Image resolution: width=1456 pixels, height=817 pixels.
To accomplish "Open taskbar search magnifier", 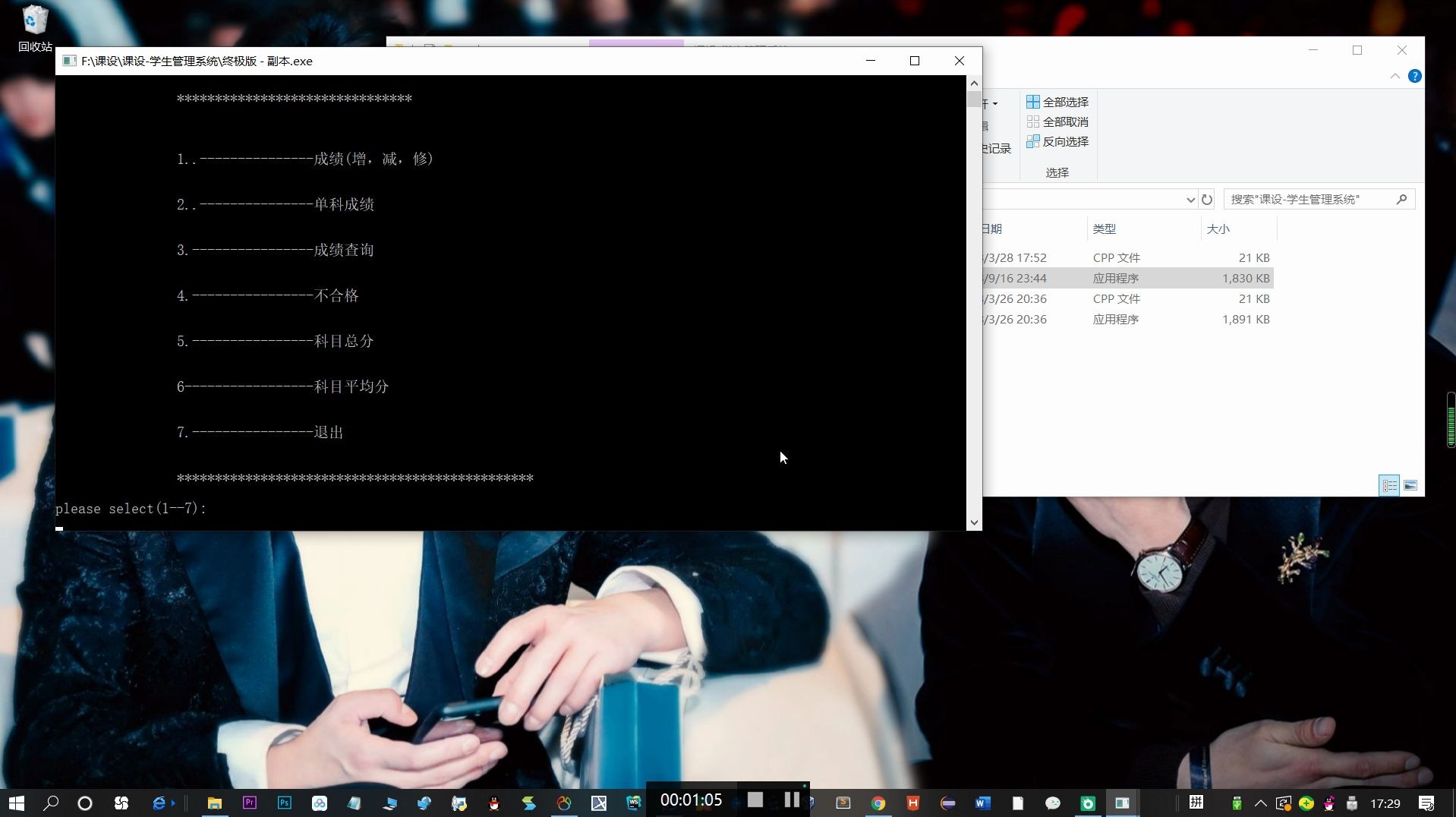I will pos(51,803).
